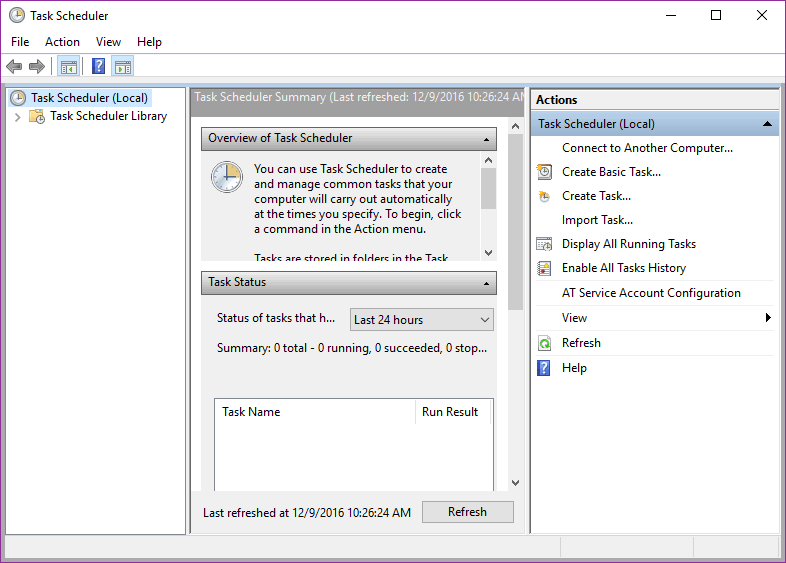Screen dimensions: 786x563
Task: Click Help in the Actions pane
Action: click(574, 368)
